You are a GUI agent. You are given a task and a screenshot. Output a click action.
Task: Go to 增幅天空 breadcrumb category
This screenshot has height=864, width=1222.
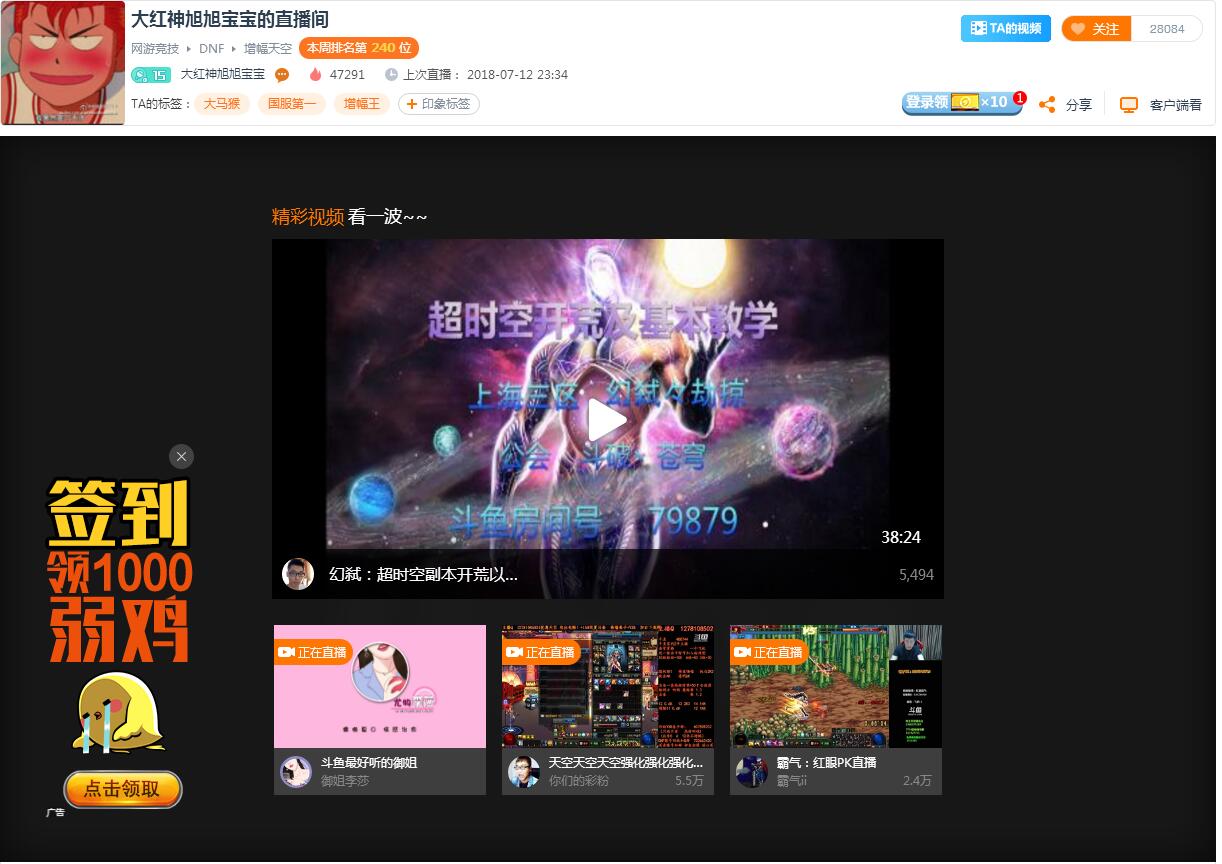[x=268, y=48]
